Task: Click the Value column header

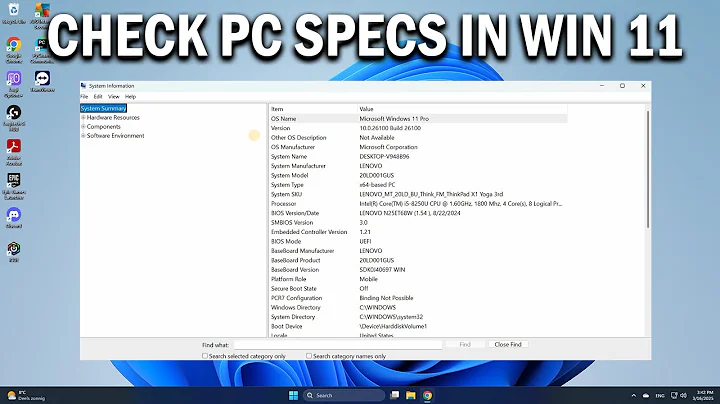Action: (x=462, y=109)
